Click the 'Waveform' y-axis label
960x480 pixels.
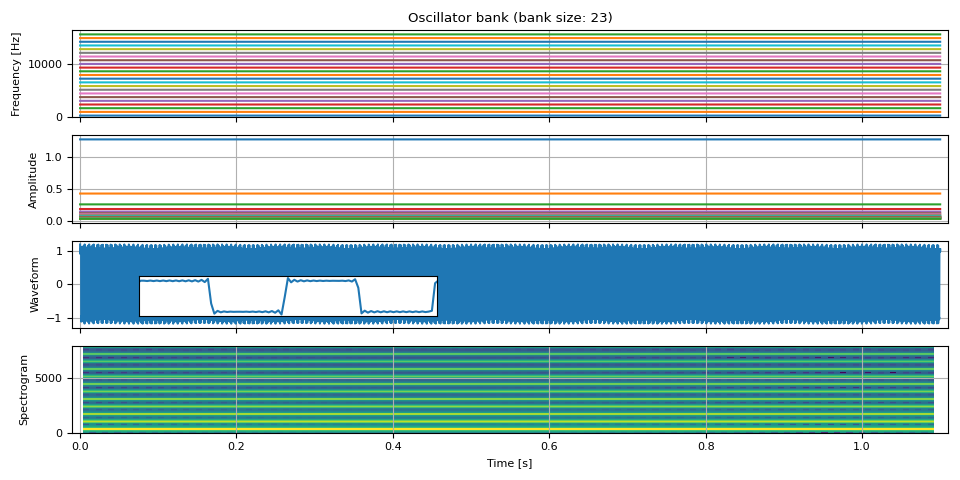[35, 284]
